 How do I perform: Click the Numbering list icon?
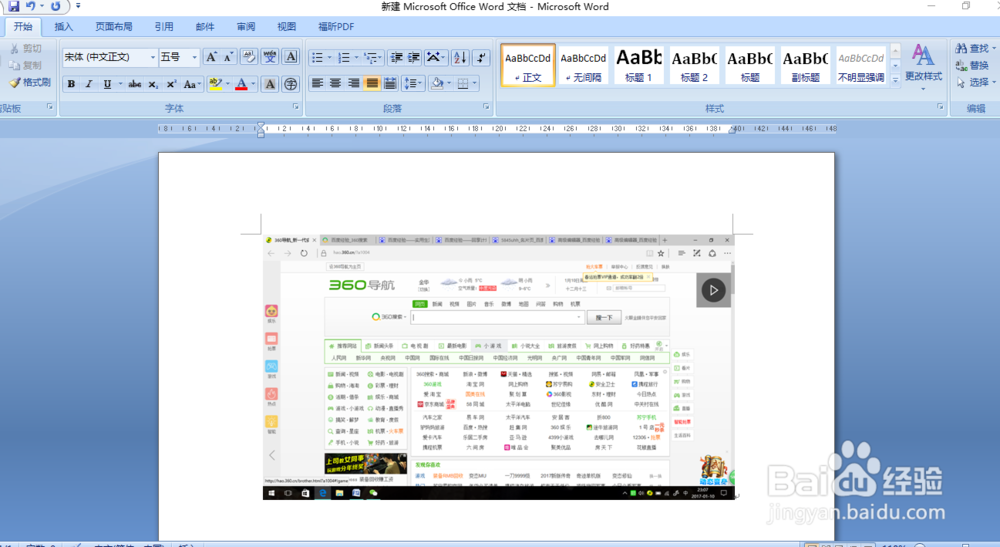(x=344, y=58)
